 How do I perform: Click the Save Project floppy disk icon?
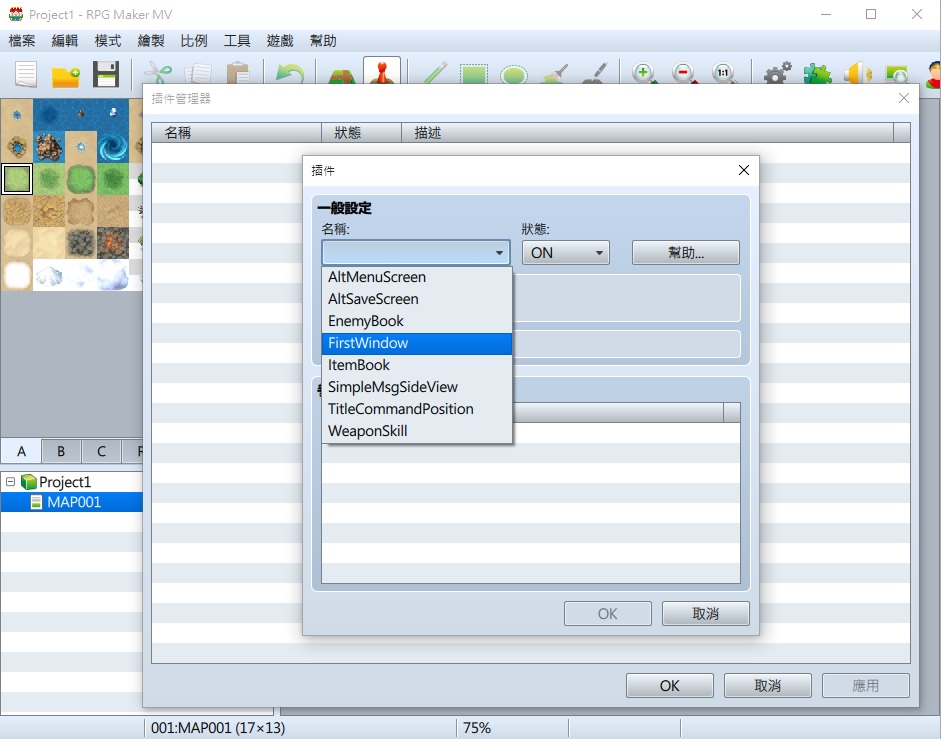[x=106, y=74]
